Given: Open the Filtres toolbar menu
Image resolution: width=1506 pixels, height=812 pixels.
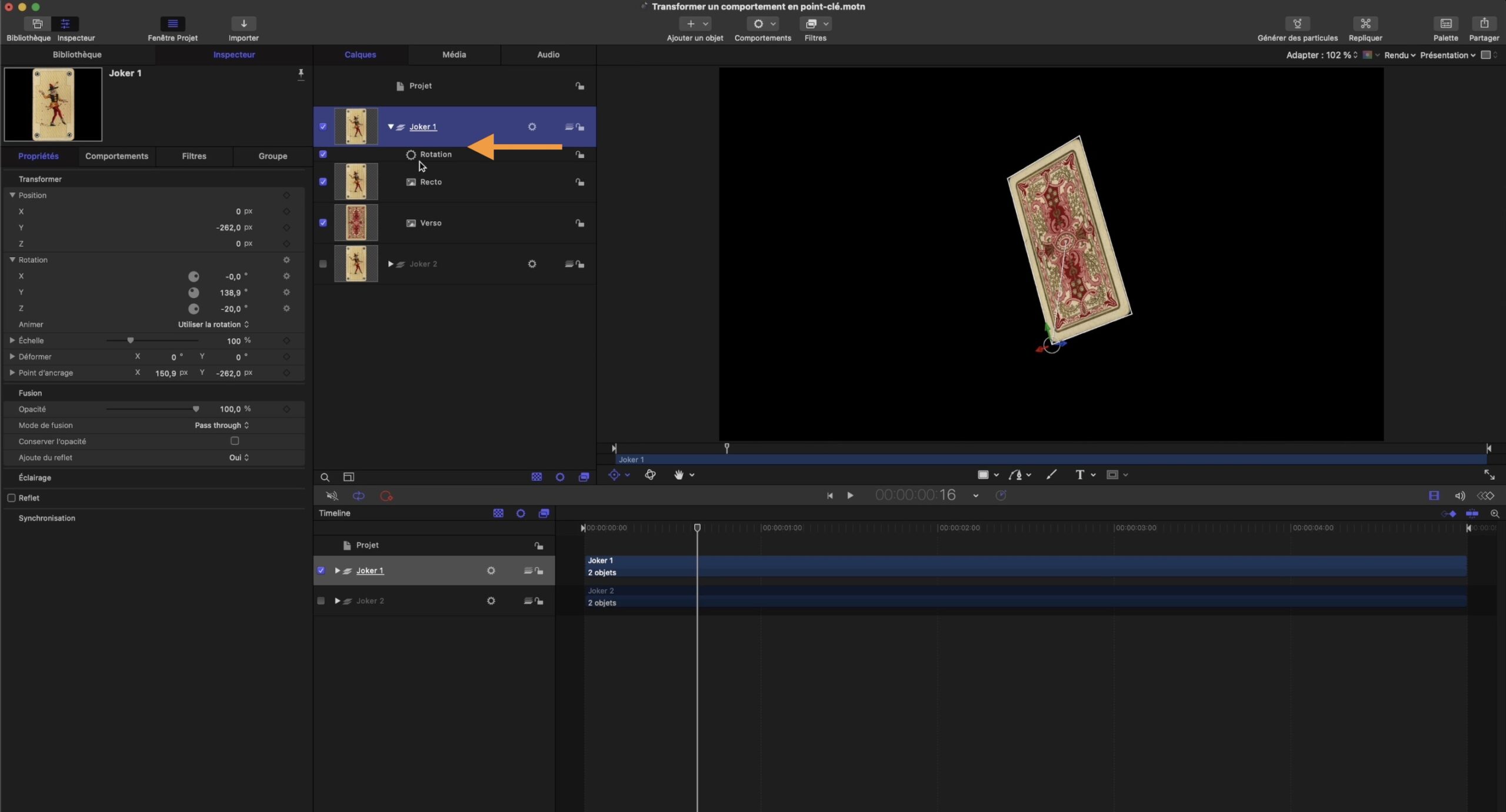Looking at the screenshot, I should pyautogui.click(x=815, y=24).
